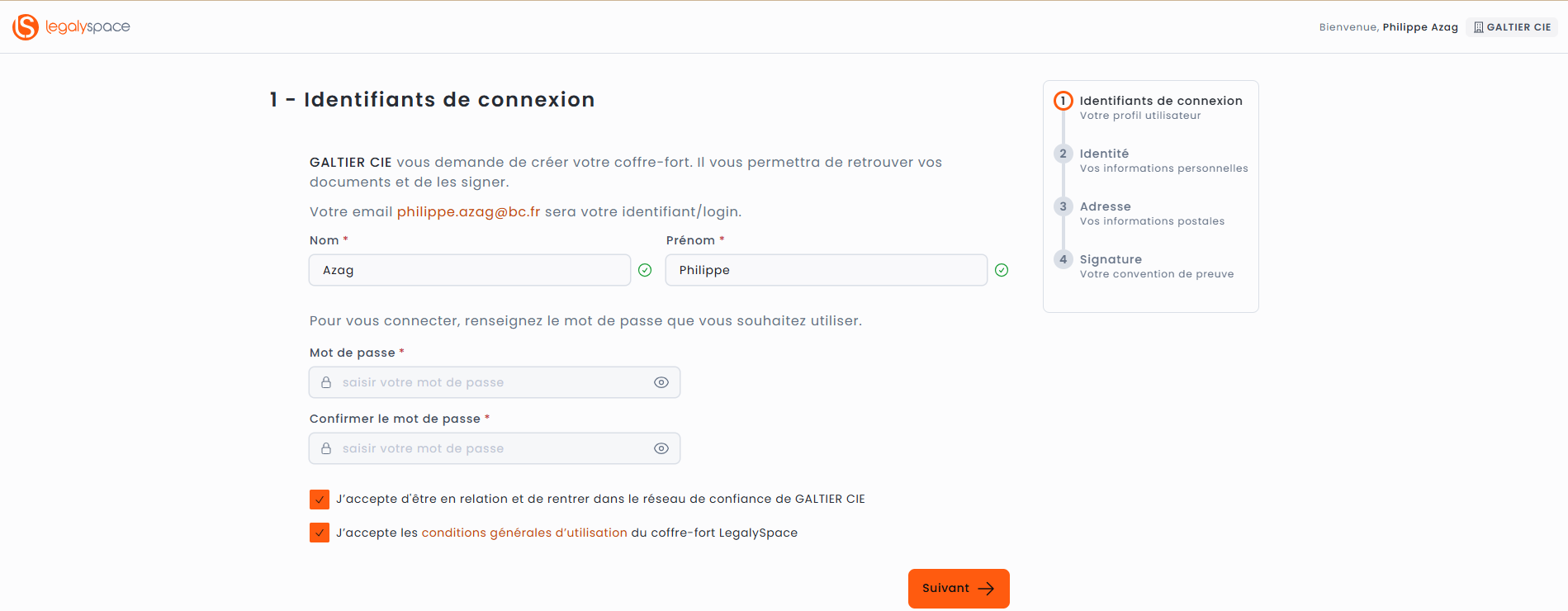Open the conditions générales d'utilisation link
This screenshot has width=1568, height=611.
point(524,533)
